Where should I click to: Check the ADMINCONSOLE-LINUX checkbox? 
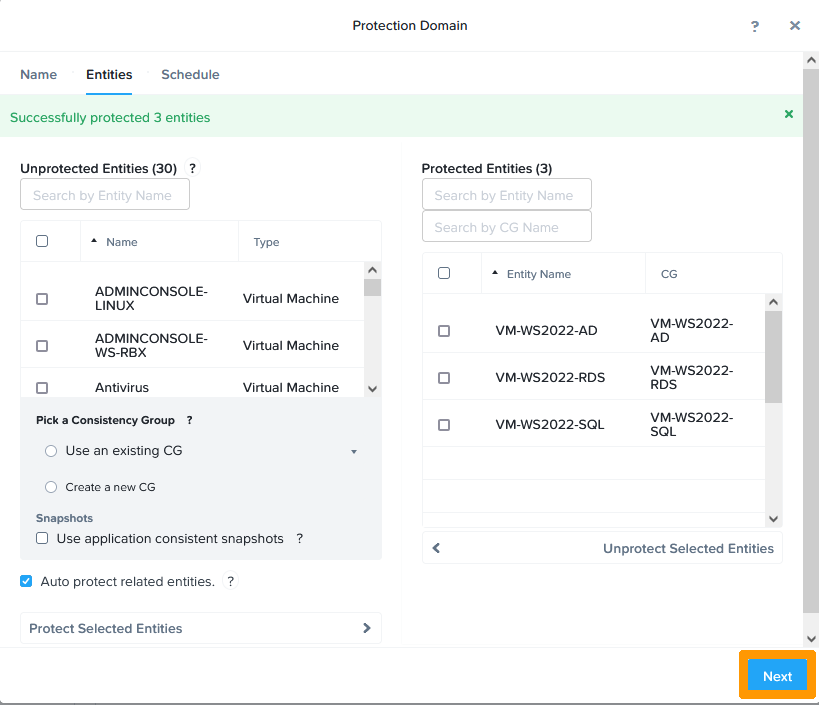point(42,299)
